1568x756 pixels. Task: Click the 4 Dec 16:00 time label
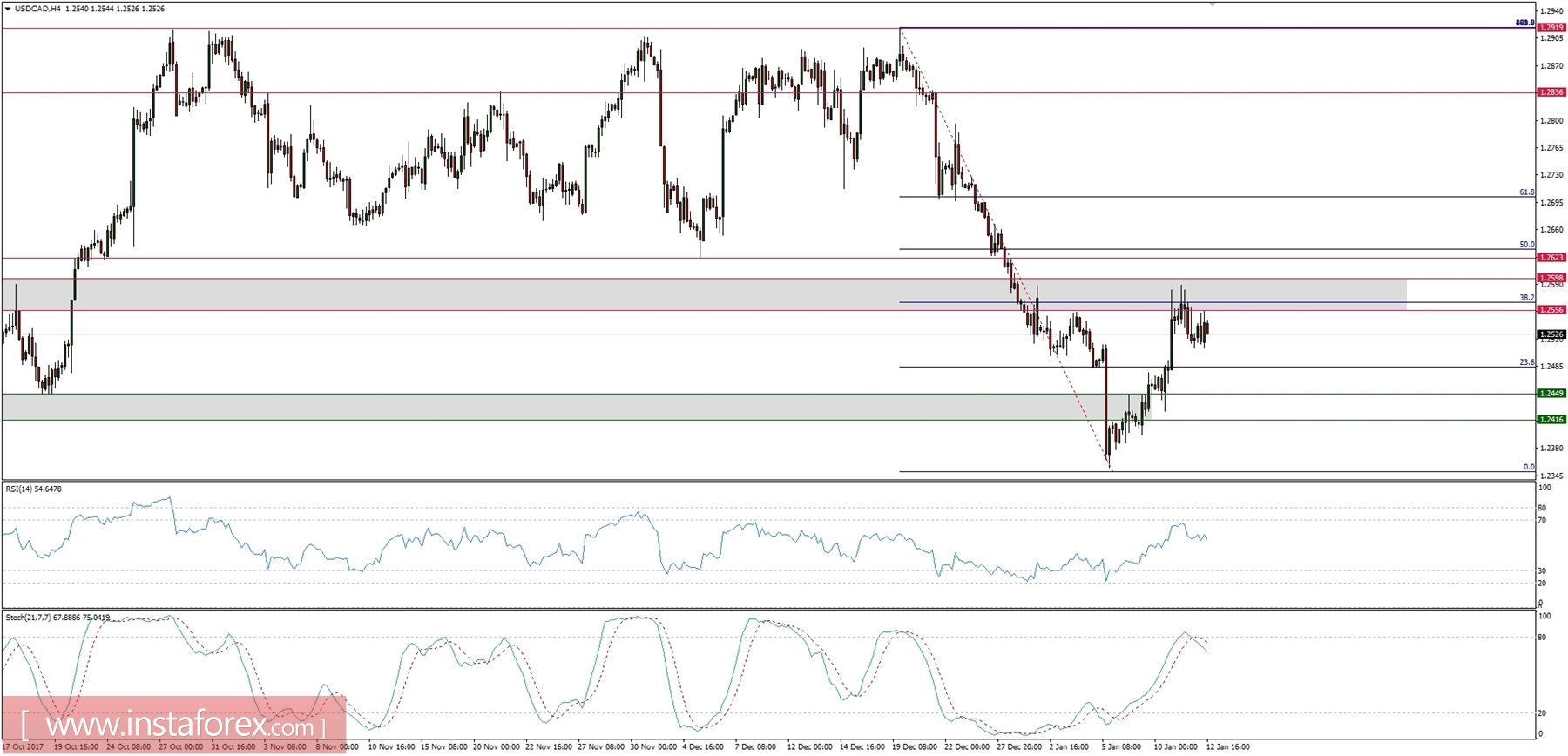703,747
